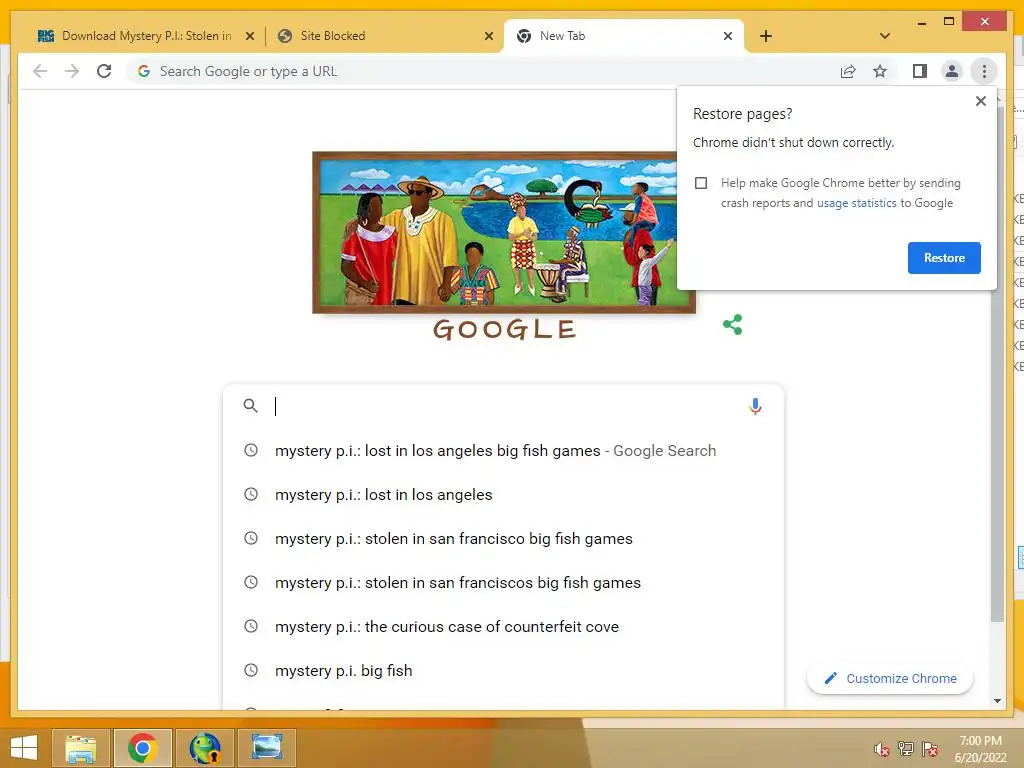Open the Action Center flag icon
This screenshot has width=1024, height=768.
pos(929,749)
